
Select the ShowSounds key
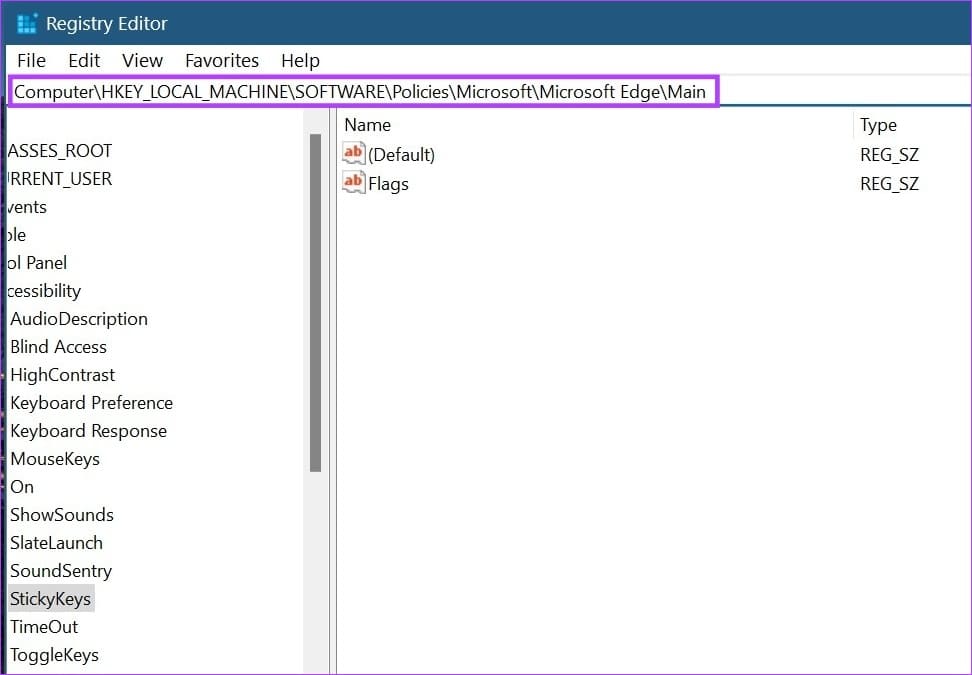click(61, 515)
